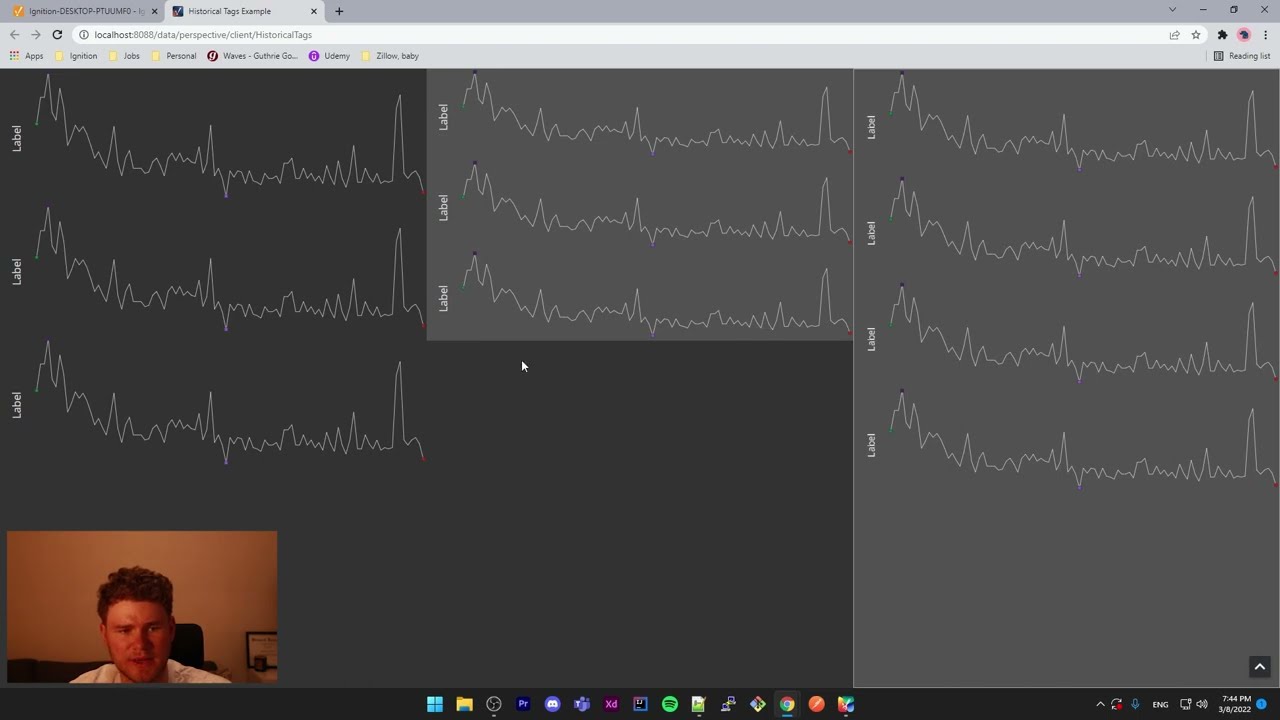Open the Personal bookmarks folder

(173, 56)
